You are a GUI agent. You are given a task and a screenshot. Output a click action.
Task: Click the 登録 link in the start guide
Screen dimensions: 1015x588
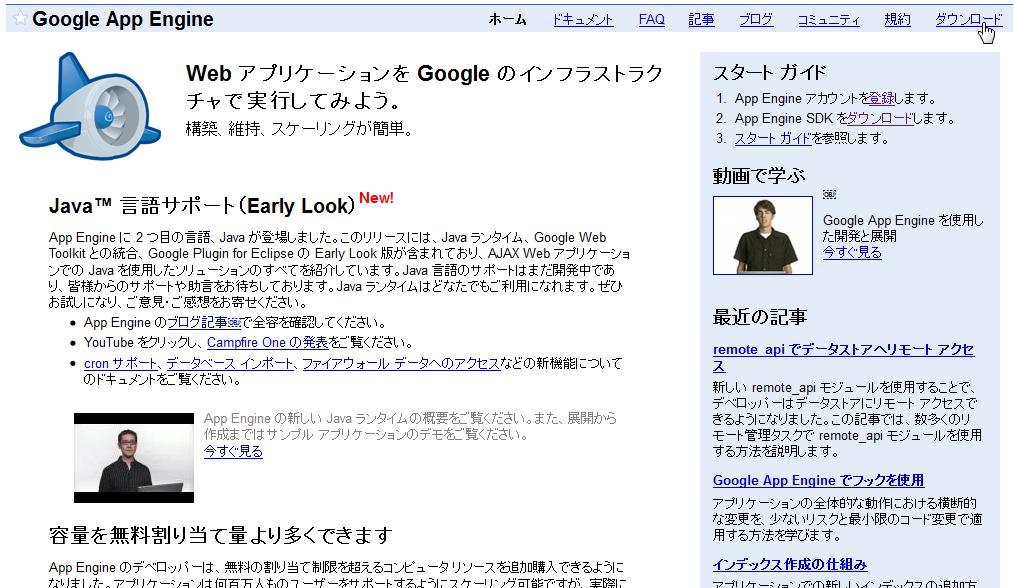(x=882, y=98)
